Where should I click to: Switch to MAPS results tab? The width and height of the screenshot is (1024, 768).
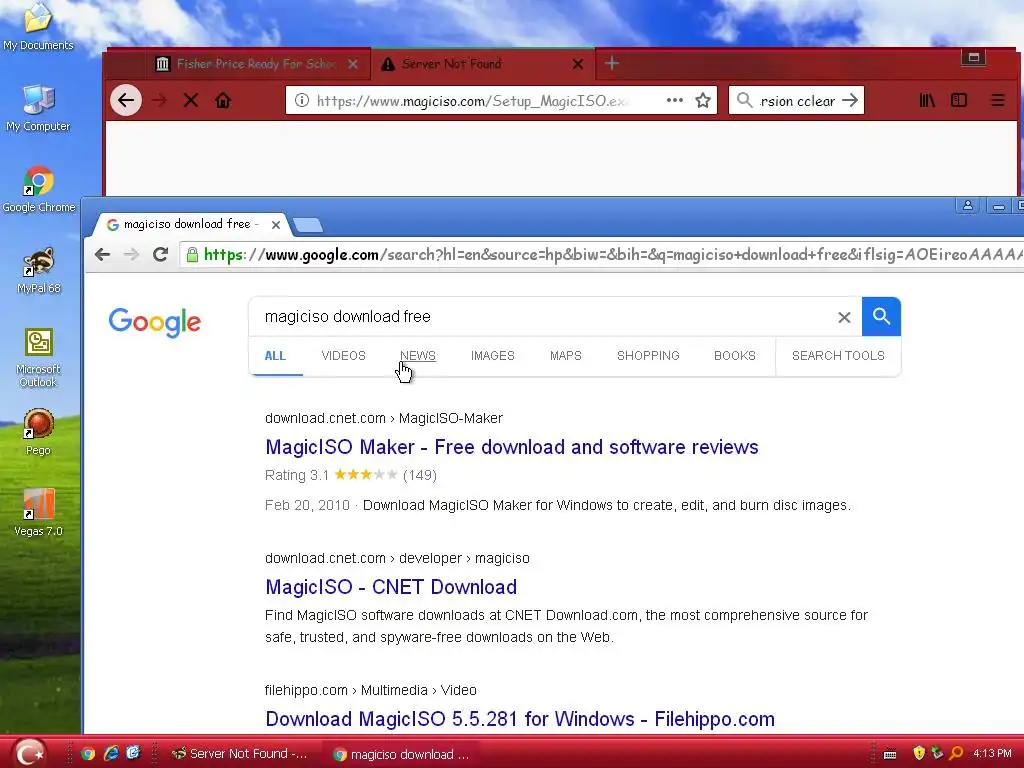coord(566,356)
